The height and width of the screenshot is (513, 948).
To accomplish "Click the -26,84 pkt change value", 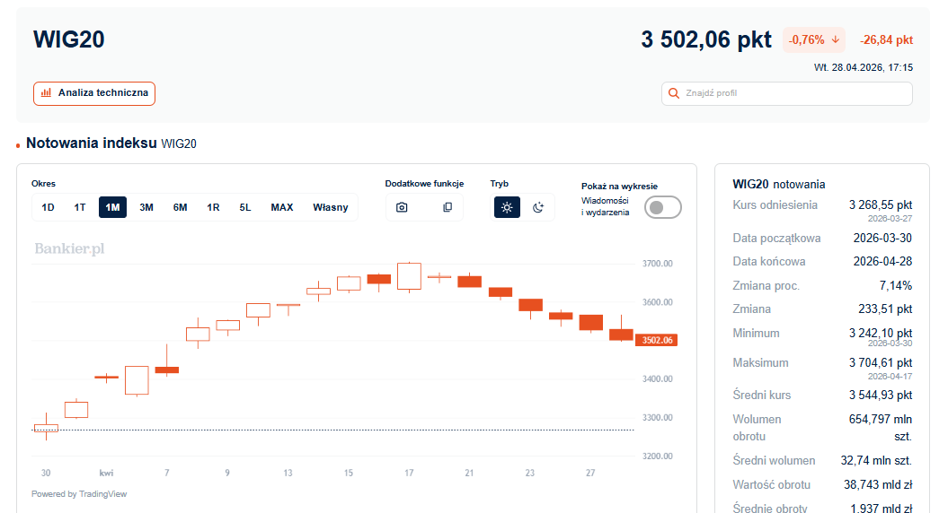I will tap(886, 40).
